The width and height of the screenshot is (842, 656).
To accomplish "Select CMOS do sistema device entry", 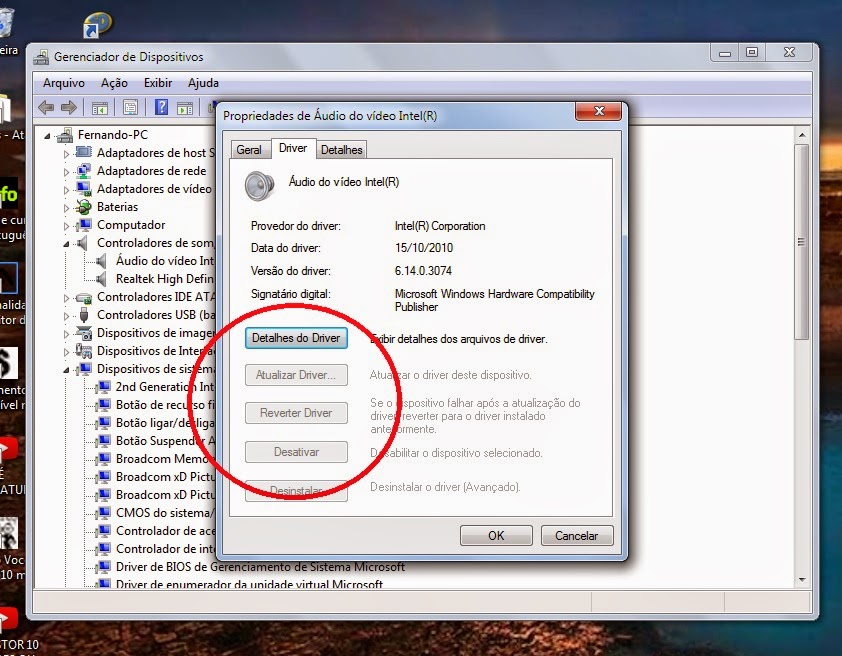I will (x=165, y=513).
